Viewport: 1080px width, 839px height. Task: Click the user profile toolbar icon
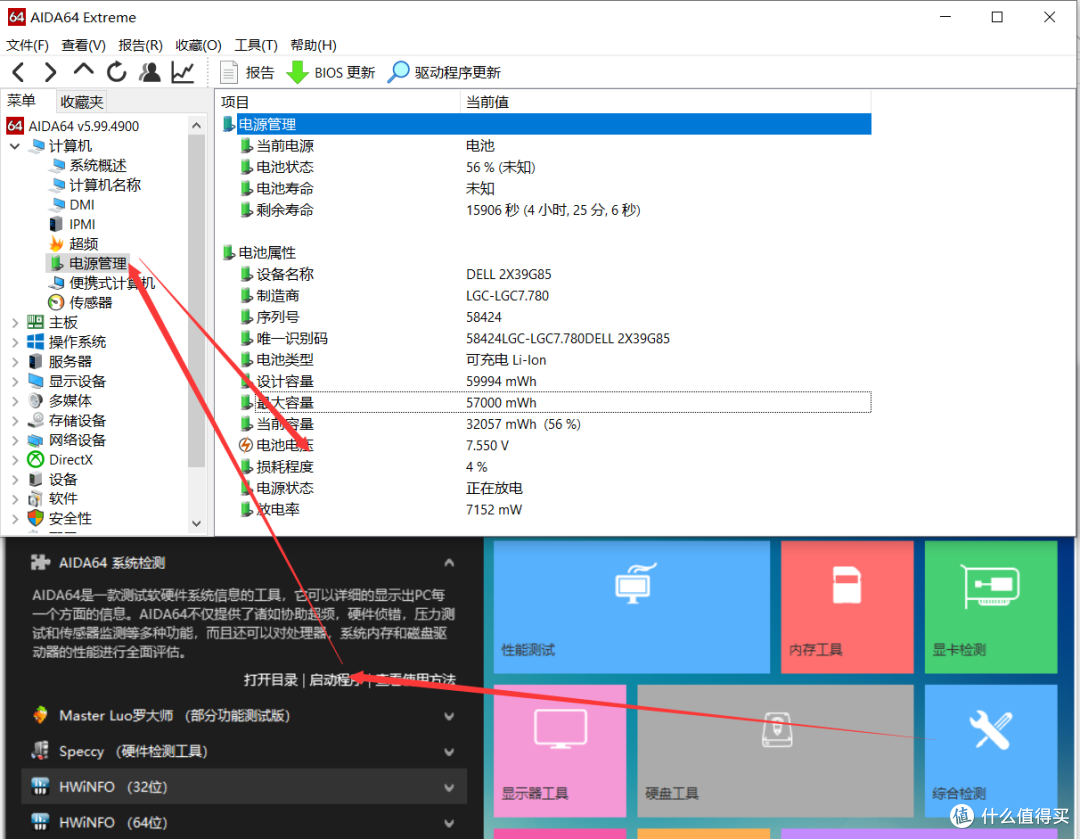point(149,72)
